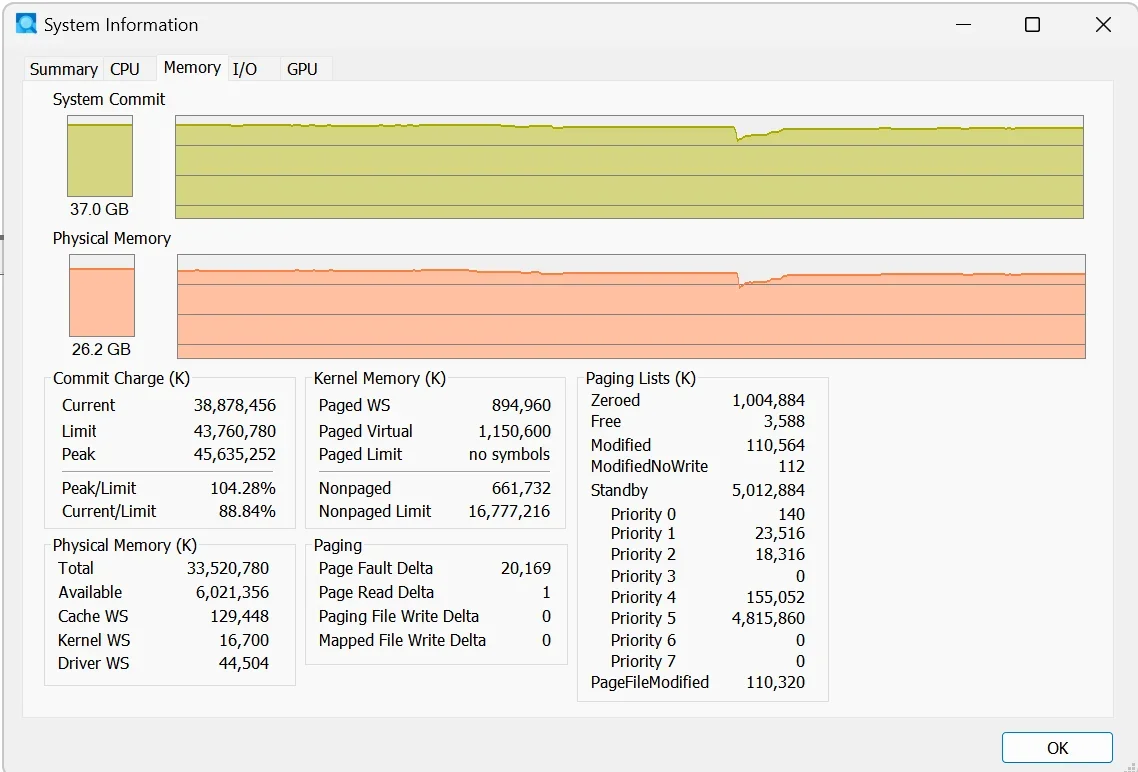Screen dimensions: 1138x772
Task: Close the System Information window
Action: (1103, 25)
